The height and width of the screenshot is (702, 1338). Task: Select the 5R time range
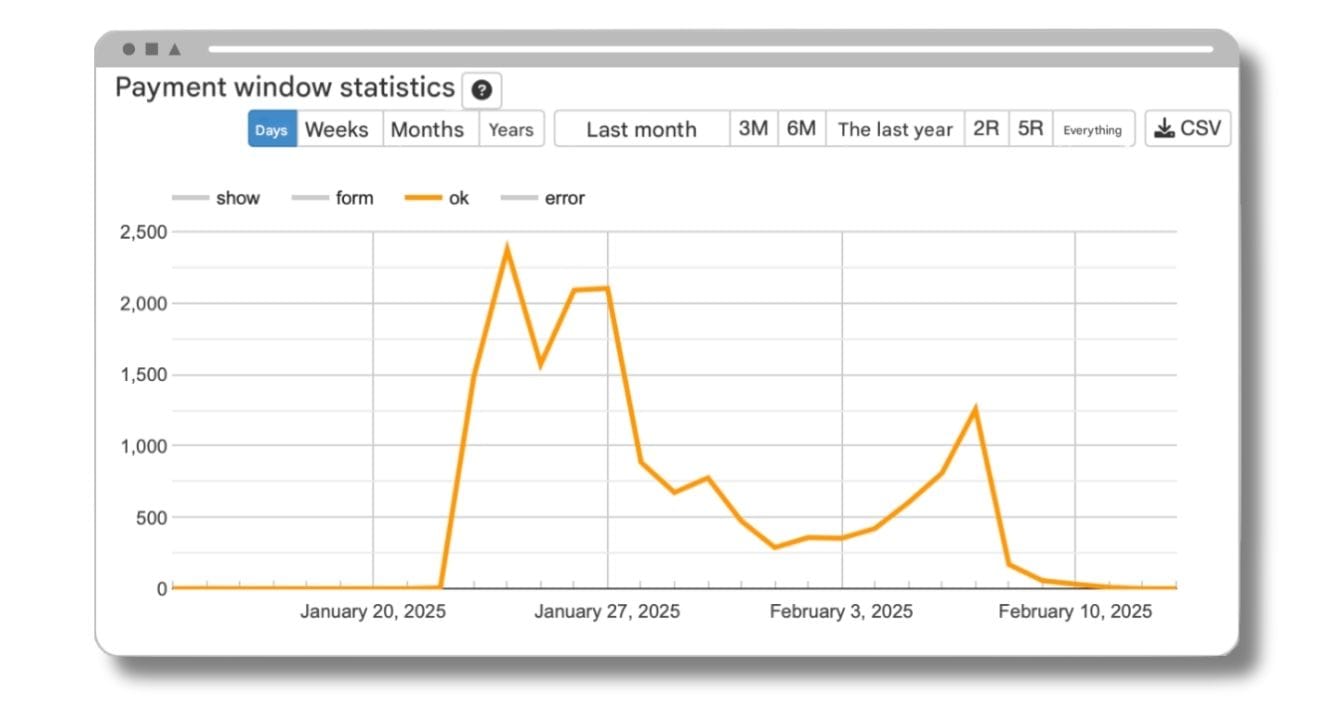[1030, 129]
